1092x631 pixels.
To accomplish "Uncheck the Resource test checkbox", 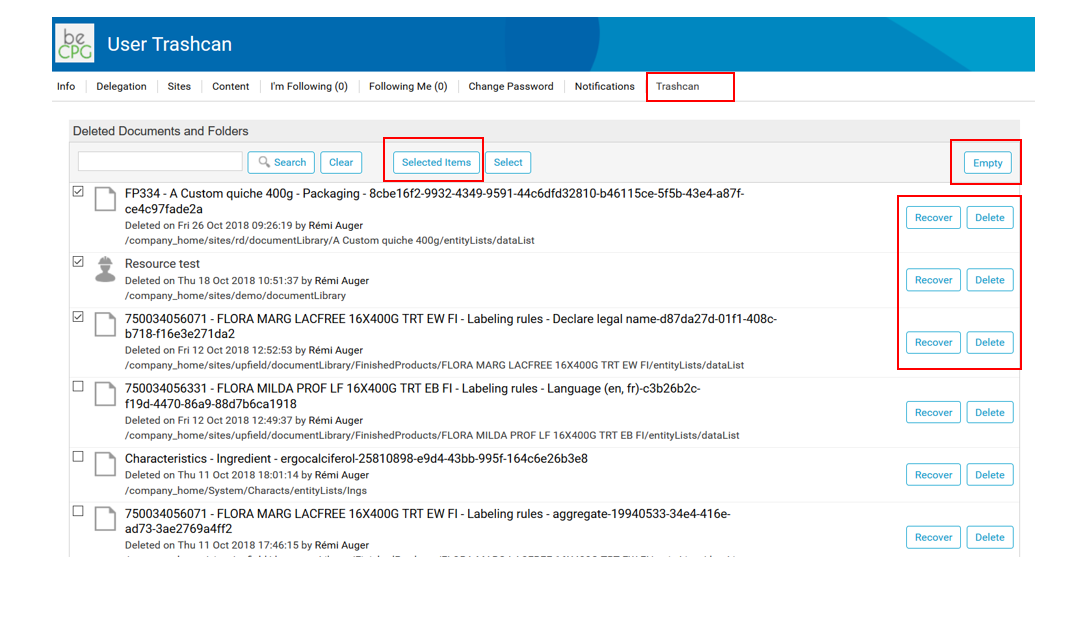I will pyautogui.click(x=78, y=262).
